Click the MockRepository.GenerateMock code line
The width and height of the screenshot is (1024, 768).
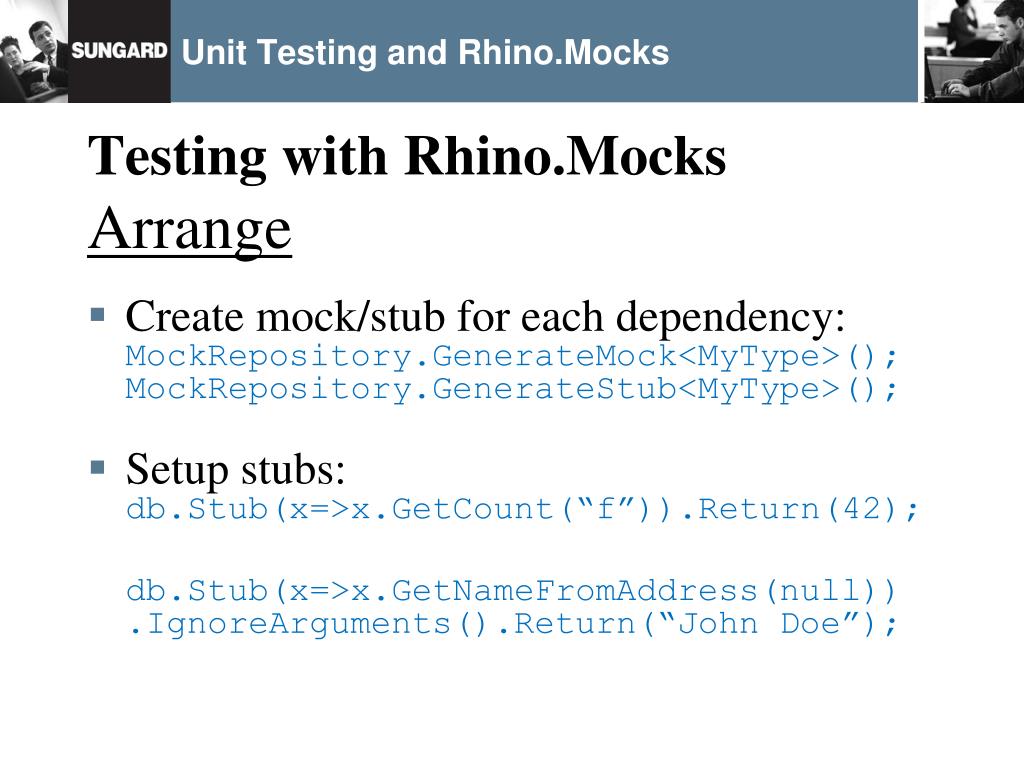pos(512,356)
